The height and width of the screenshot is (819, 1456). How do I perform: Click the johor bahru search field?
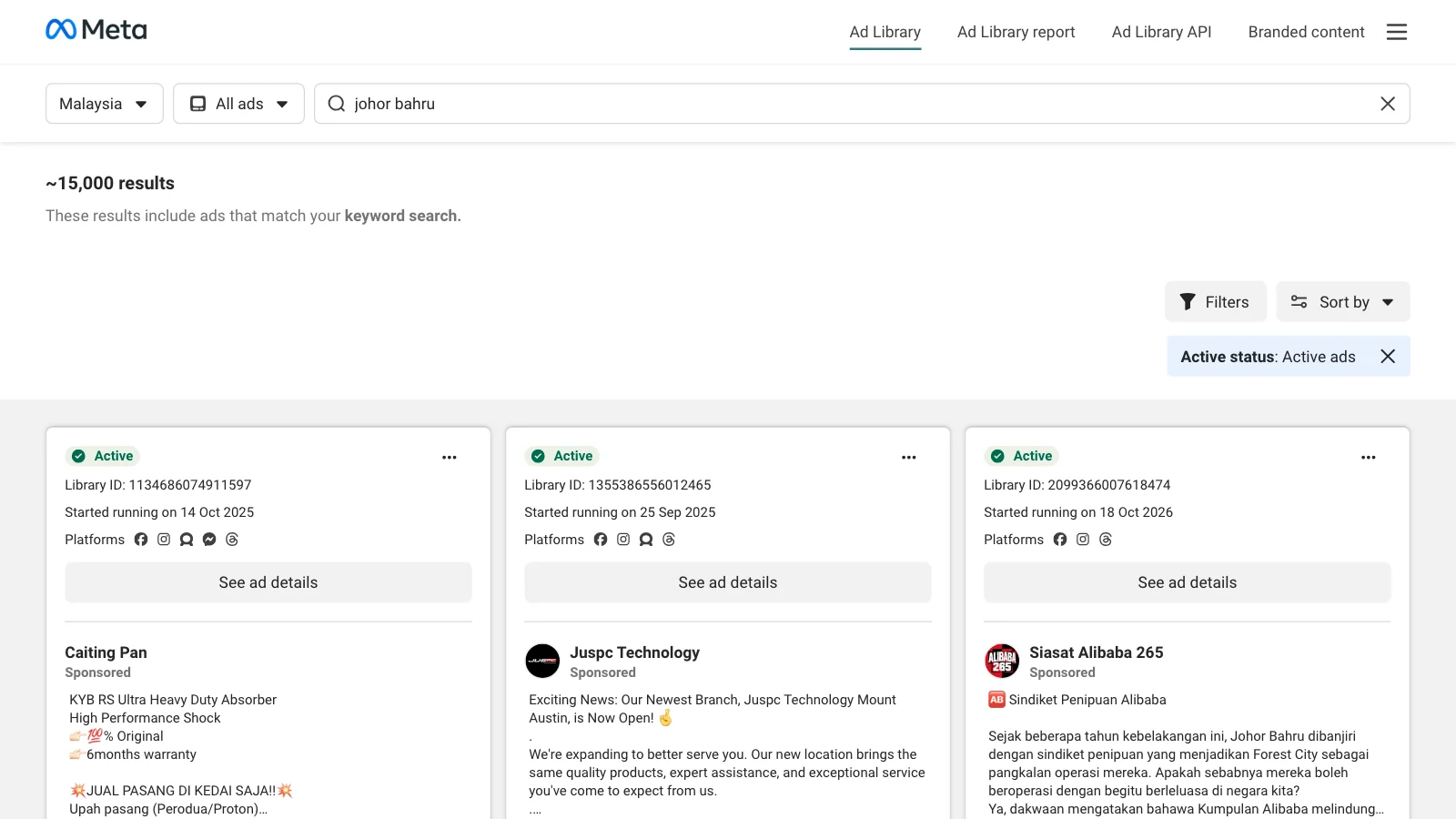862,104
